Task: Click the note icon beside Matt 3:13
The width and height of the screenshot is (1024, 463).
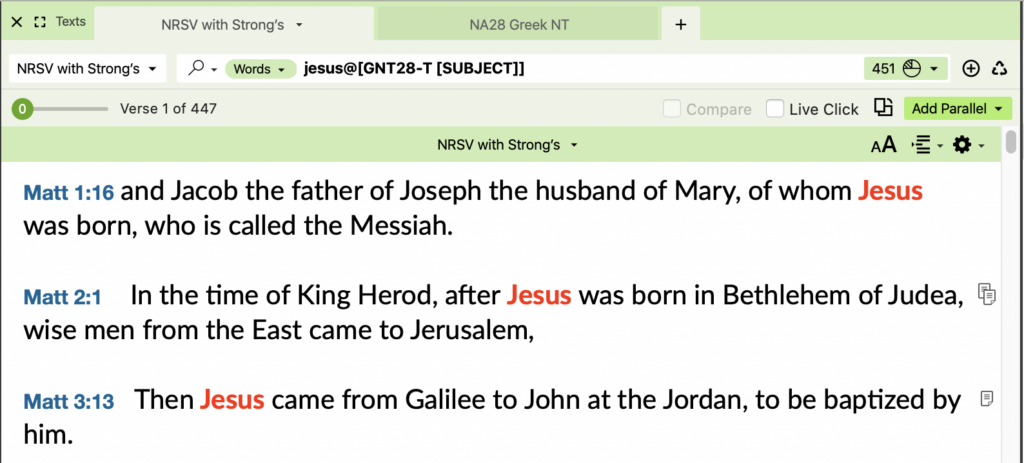Action: coord(987,399)
